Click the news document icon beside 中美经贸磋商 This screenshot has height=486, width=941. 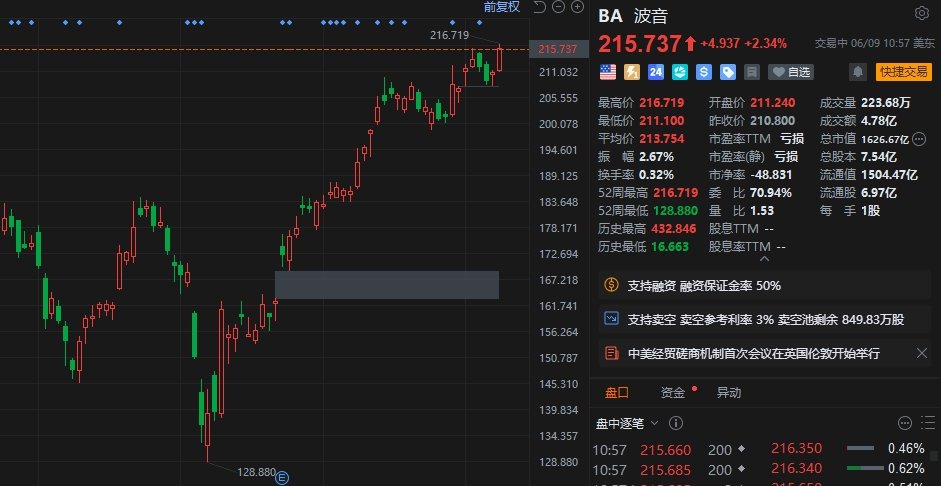pos(611,353)
